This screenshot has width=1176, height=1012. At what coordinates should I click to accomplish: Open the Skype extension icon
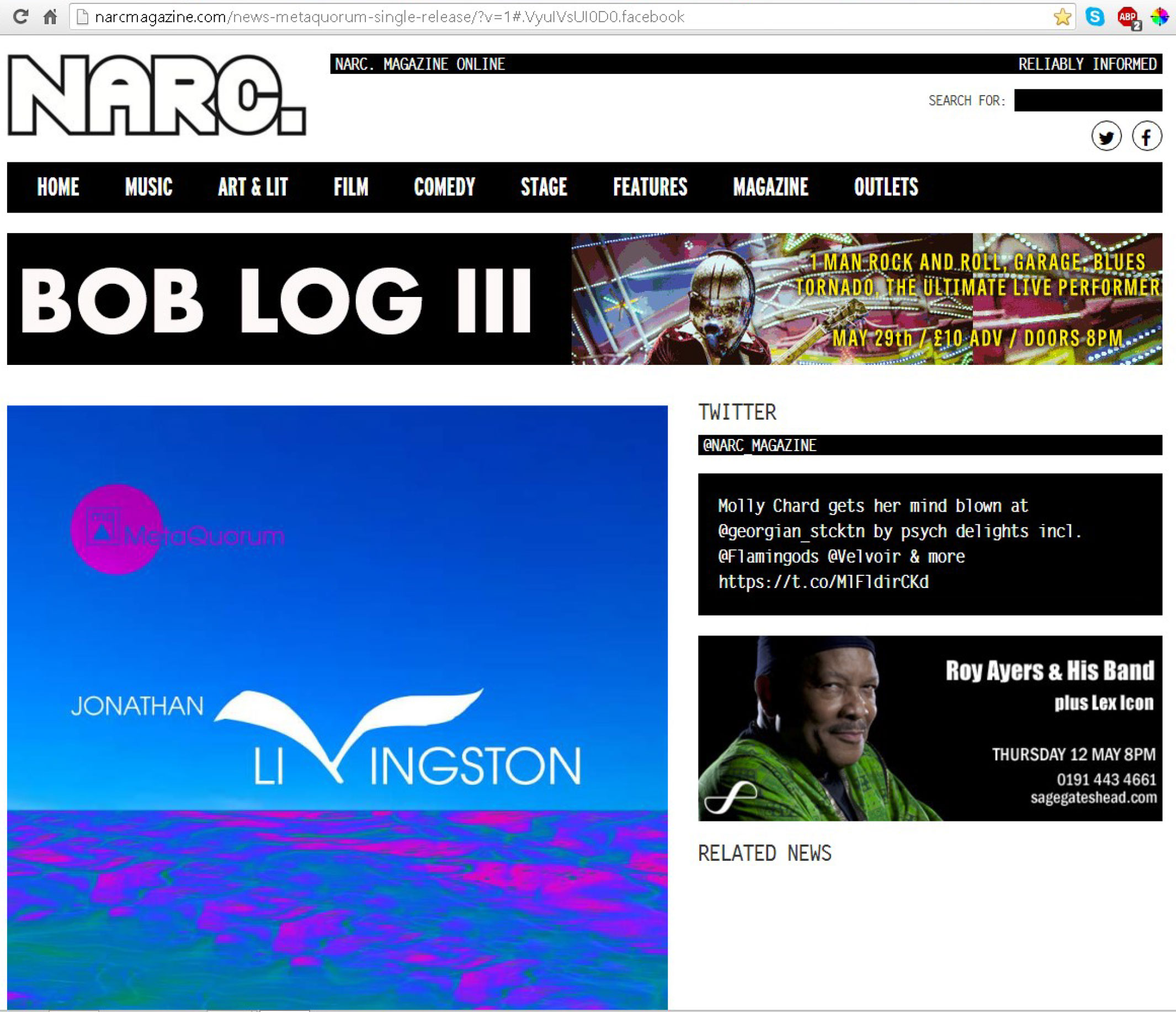(1095, 17)
